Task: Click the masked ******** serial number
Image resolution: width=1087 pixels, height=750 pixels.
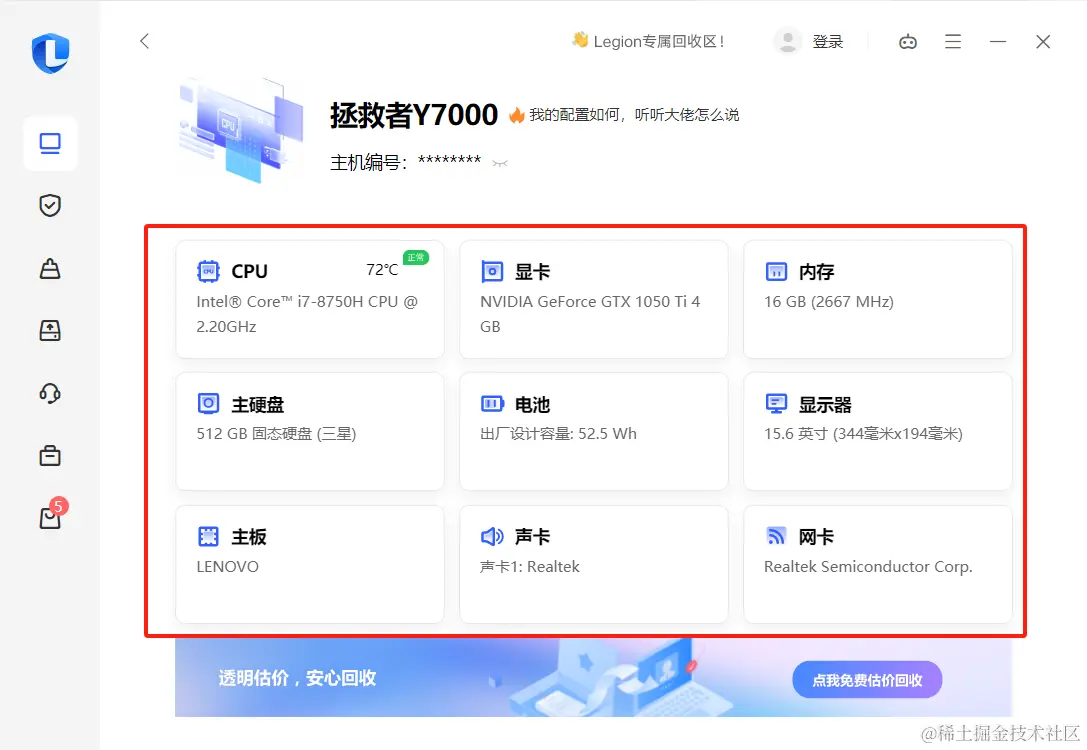Action: pyautogui.click(x=449, y=161)
